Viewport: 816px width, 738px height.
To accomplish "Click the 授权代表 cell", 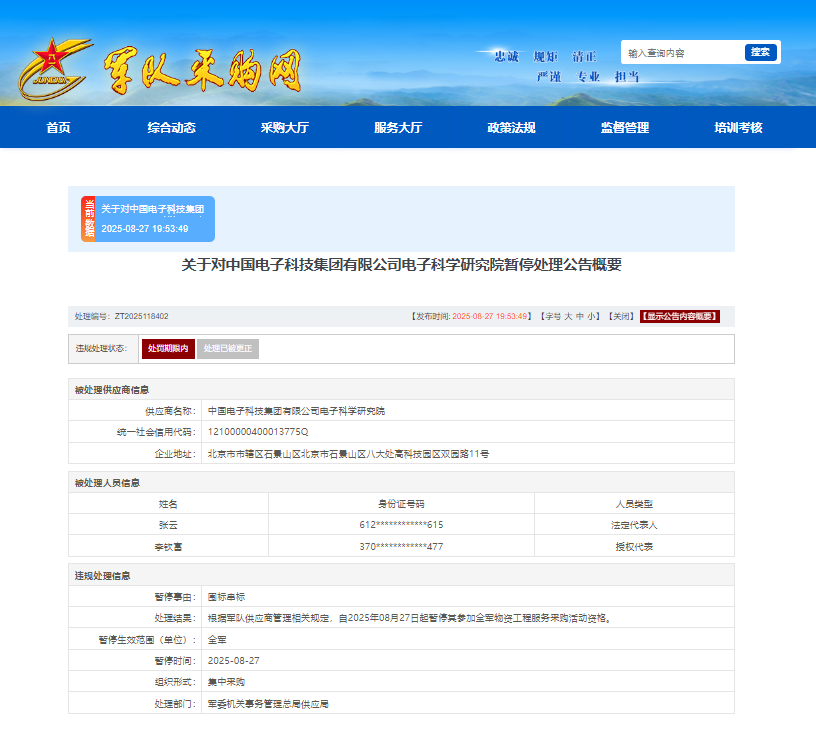I will (634, 547).
